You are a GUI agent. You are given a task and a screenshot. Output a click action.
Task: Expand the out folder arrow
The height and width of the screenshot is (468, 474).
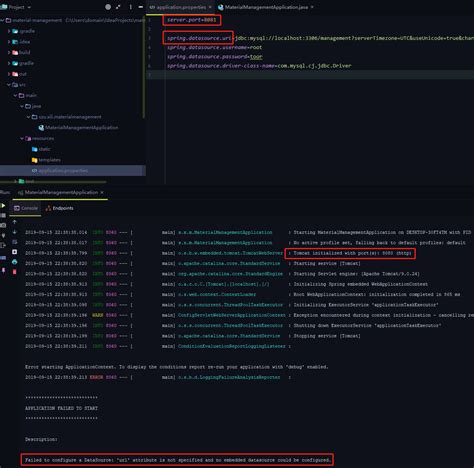(x=9, y=74)
